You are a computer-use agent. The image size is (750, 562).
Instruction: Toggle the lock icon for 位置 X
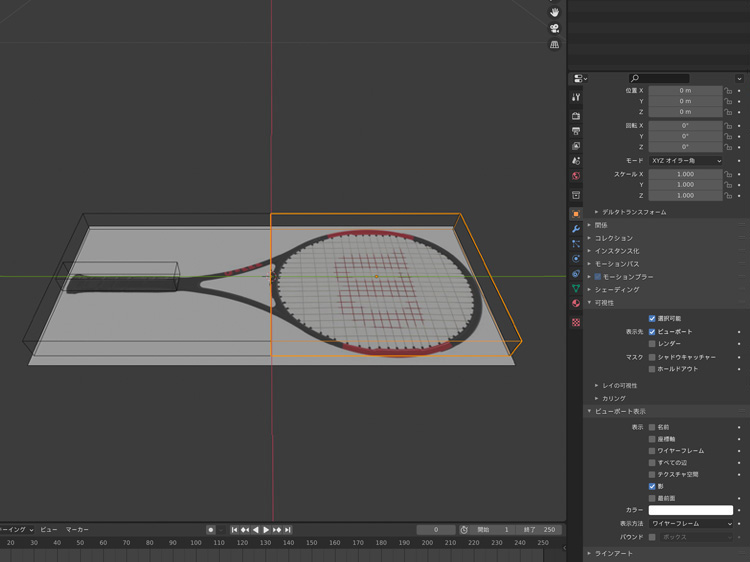click(x=728, y=90)
